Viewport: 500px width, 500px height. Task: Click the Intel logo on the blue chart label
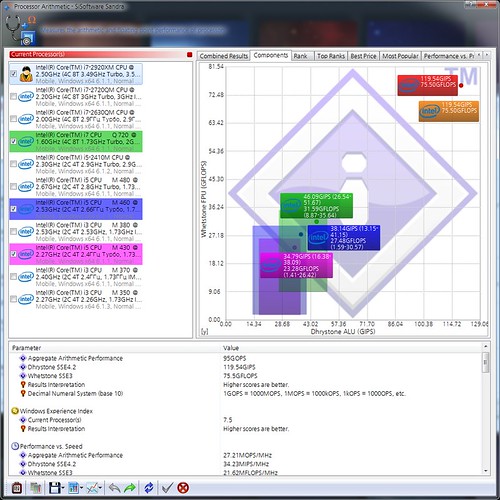[318, 237]
